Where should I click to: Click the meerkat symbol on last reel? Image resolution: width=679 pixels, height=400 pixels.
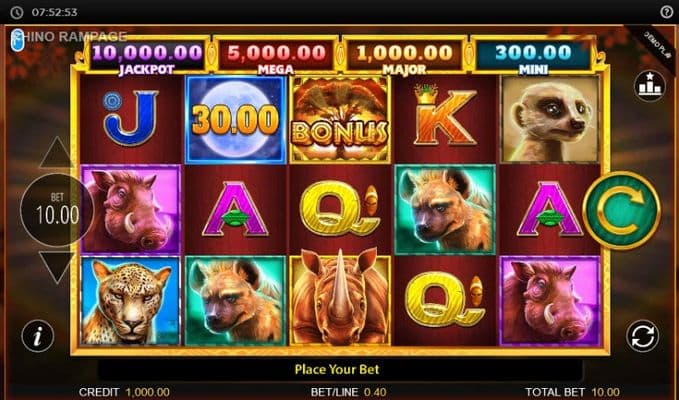tap(550, 119)
